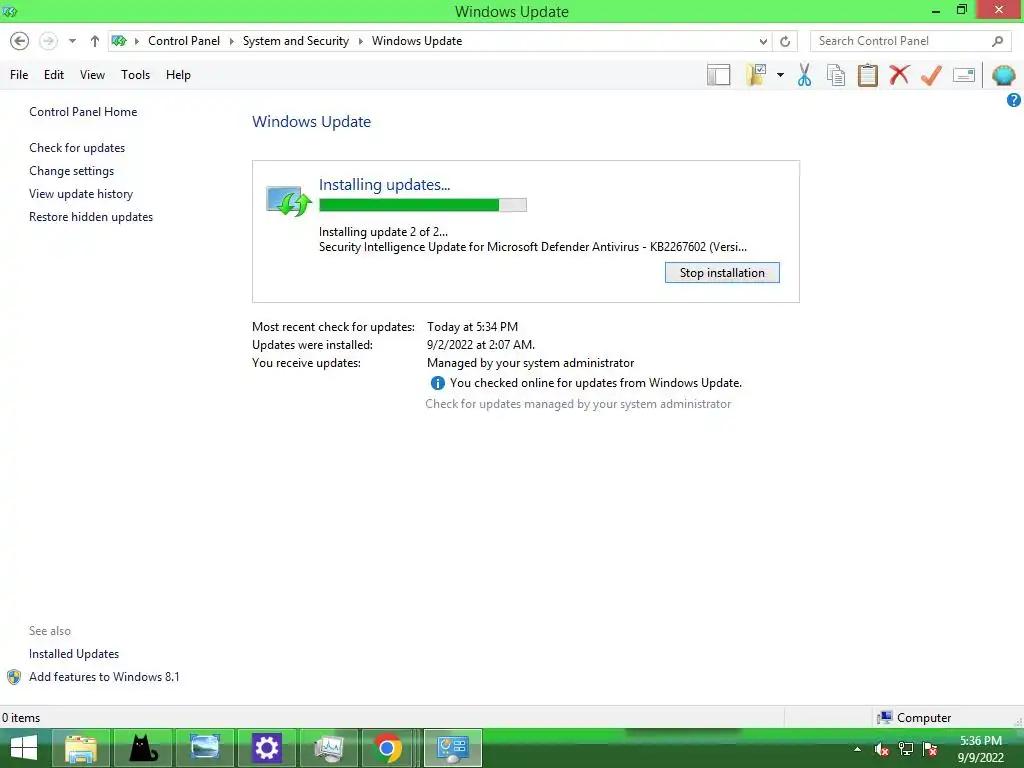
Task: Click the red X Delete icon
Action: click(899, 75)
